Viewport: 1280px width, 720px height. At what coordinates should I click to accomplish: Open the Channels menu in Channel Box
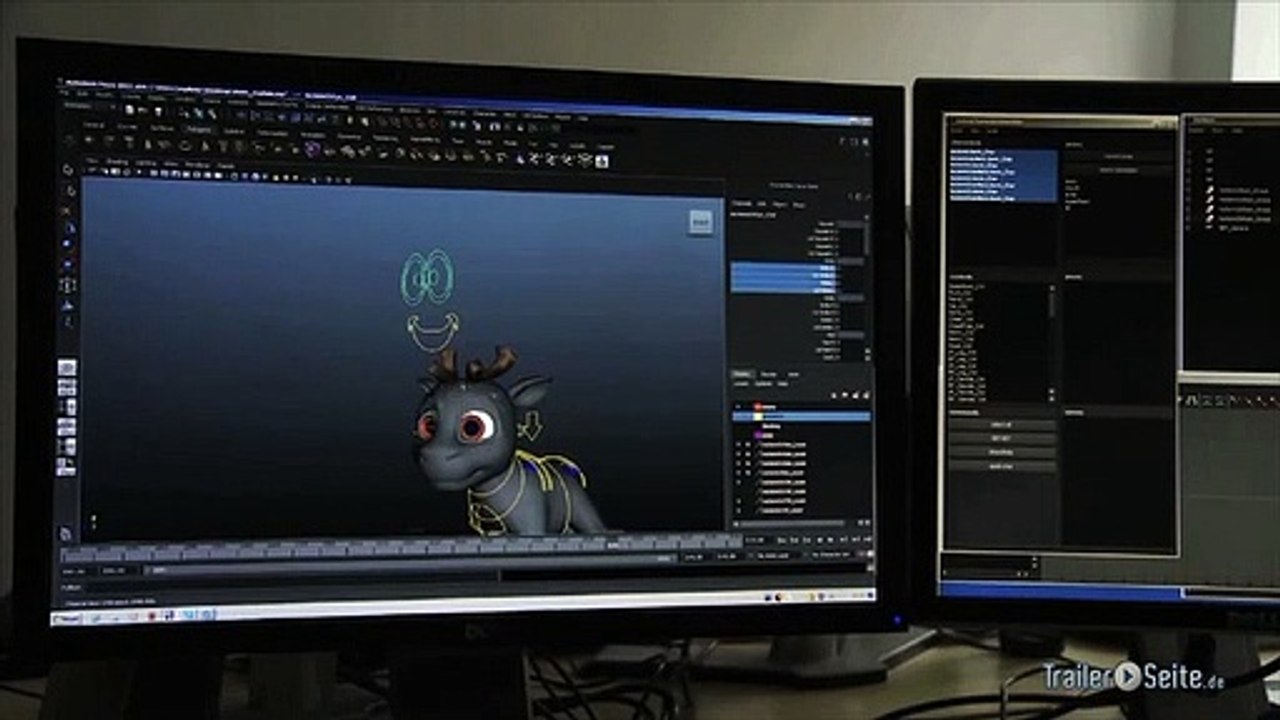point(743,203)
